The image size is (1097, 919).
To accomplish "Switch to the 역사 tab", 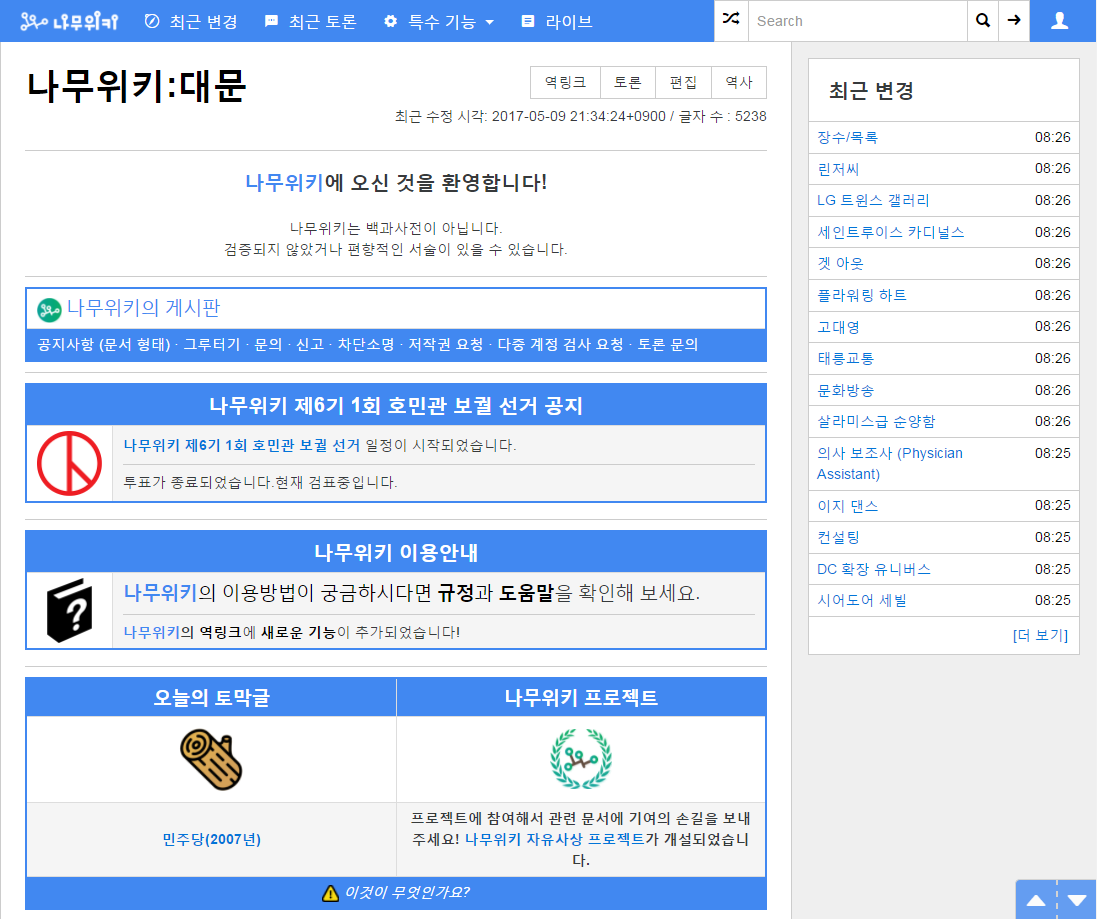I will coord(738,83).
